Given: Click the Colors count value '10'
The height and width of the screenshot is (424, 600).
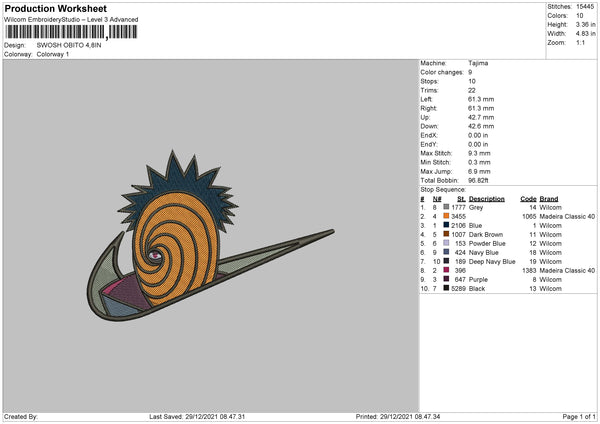Looking at the screenshot, I should pos(580,16).
